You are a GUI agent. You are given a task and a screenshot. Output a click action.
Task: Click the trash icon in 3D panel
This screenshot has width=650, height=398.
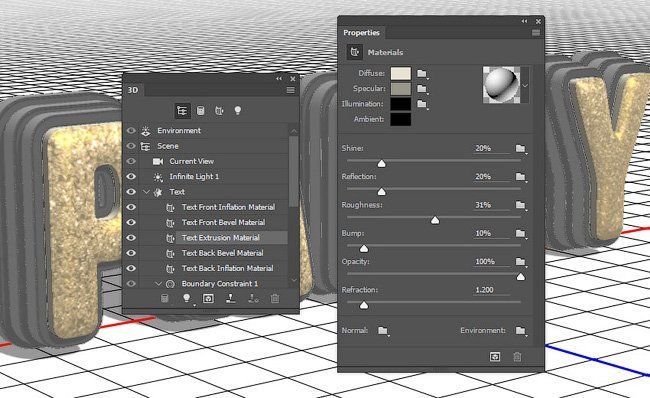274,298
